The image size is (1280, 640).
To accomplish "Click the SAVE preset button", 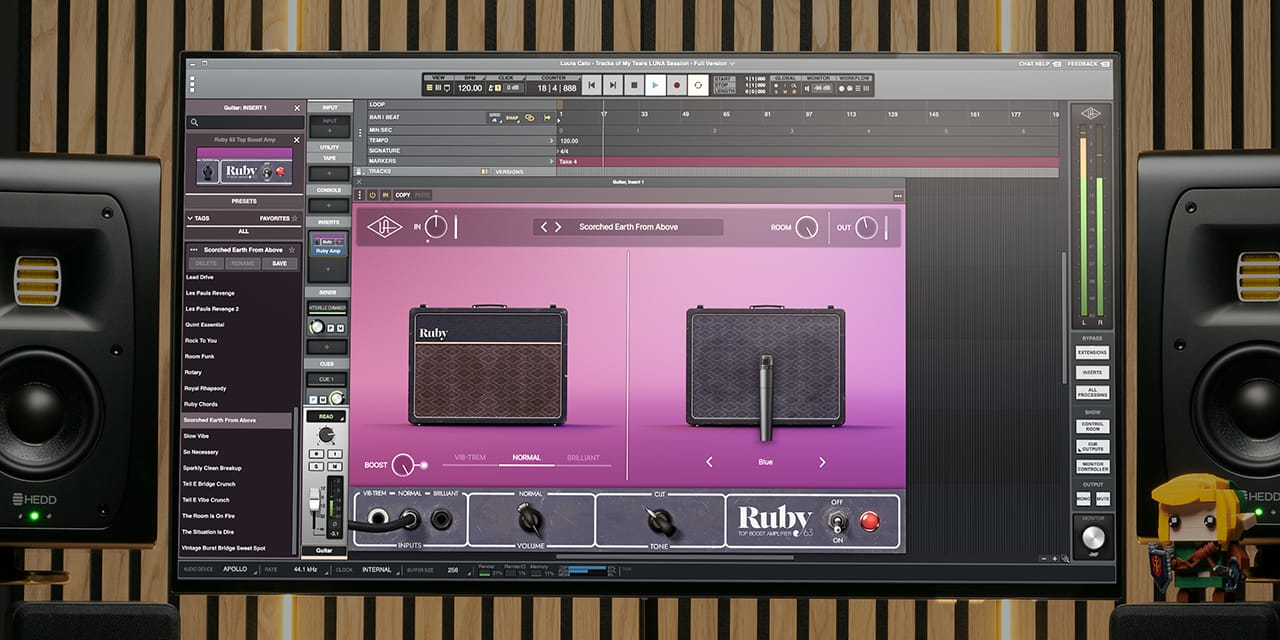I will [279, 264].
